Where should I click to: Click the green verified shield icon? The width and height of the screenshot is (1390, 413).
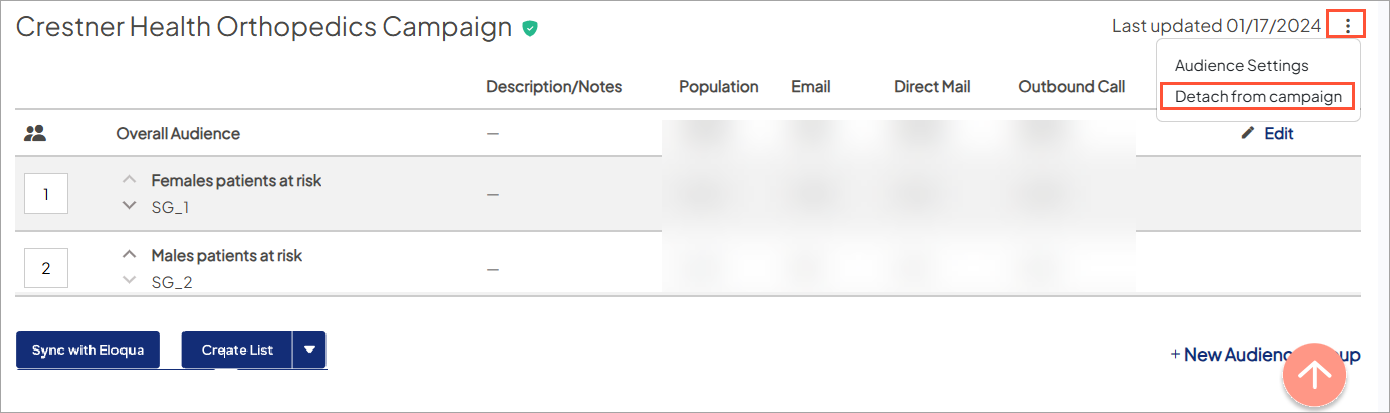coord(530,28)
